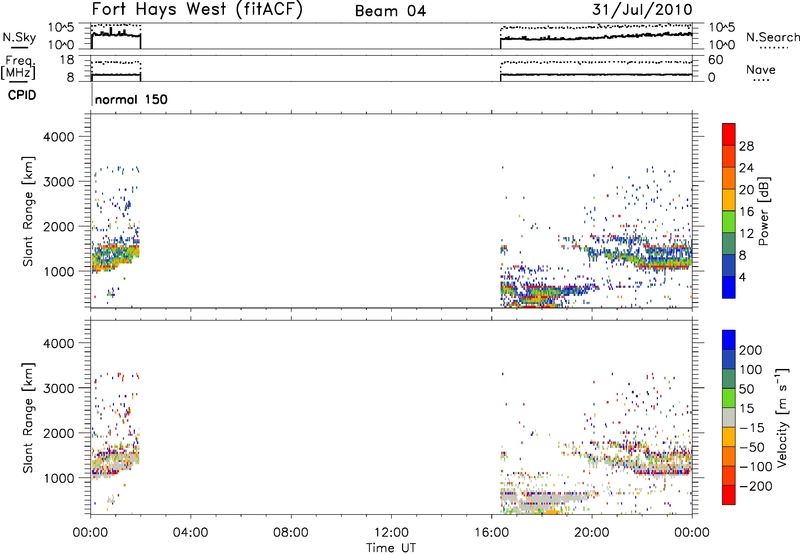Click the '18' frequency axis tick label

[67, 60]
